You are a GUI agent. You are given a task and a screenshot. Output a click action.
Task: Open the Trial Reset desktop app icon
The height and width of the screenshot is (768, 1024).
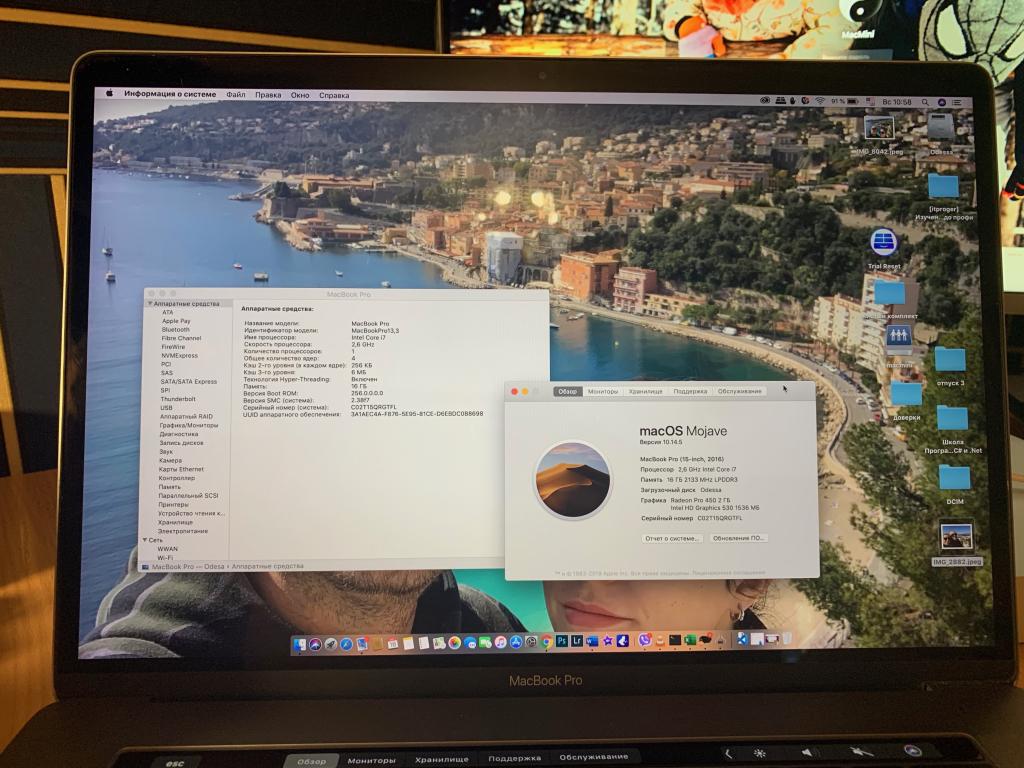884,242
